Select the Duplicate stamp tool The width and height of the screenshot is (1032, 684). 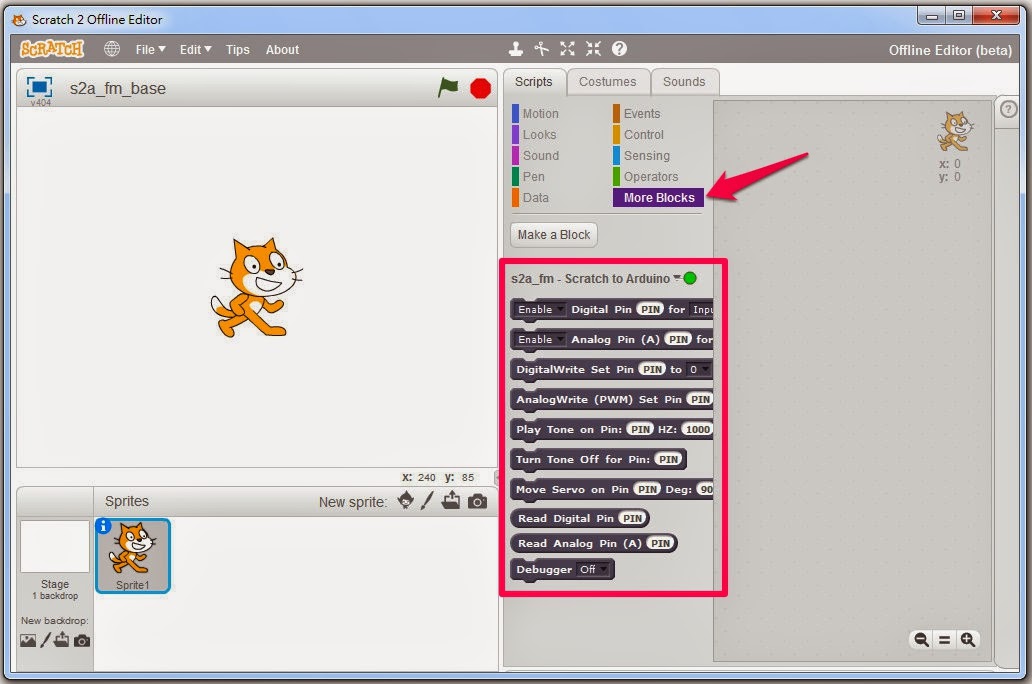[516, 49]
